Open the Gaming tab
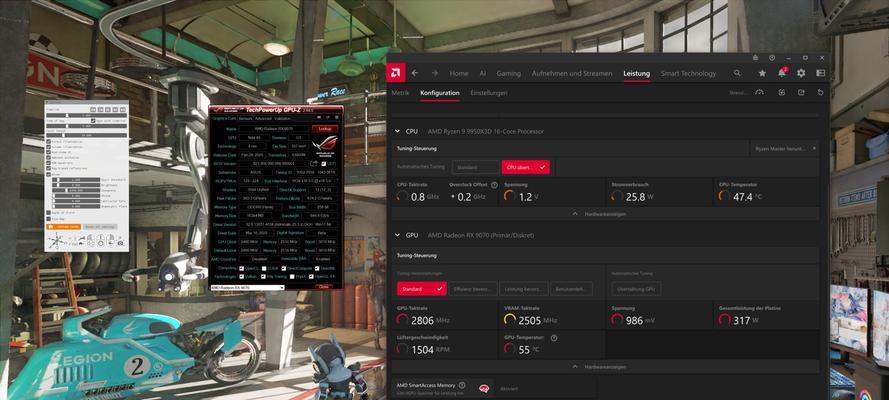 click(x=509, y=73)
